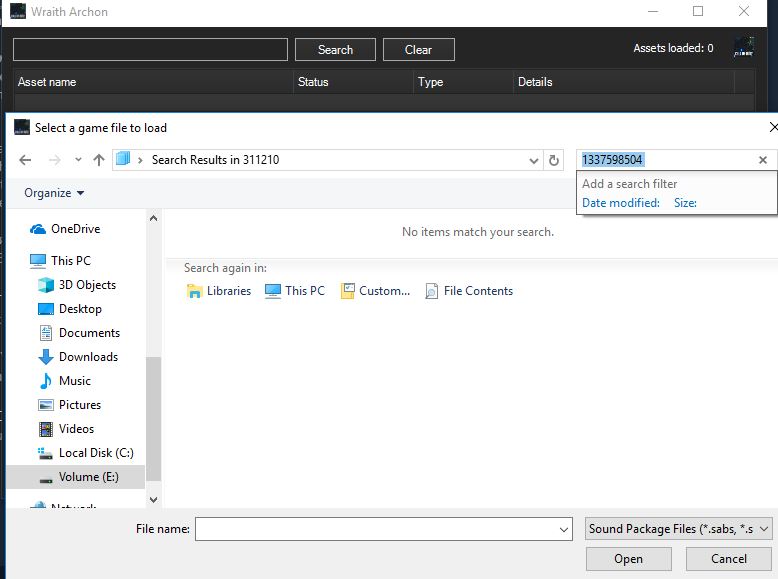The height and width of the screenshot is (579, 778).
Task: Minimize the Wraith Archon window
Action: coord(653,11)
